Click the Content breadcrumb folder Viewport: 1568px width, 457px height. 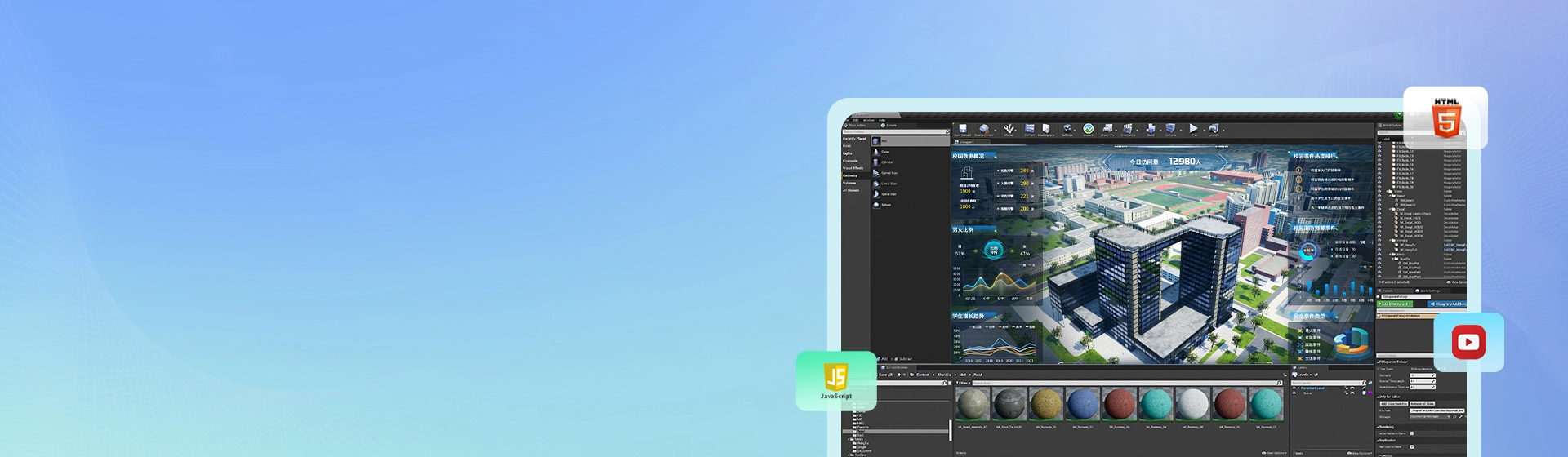click(x=923, y=375)
